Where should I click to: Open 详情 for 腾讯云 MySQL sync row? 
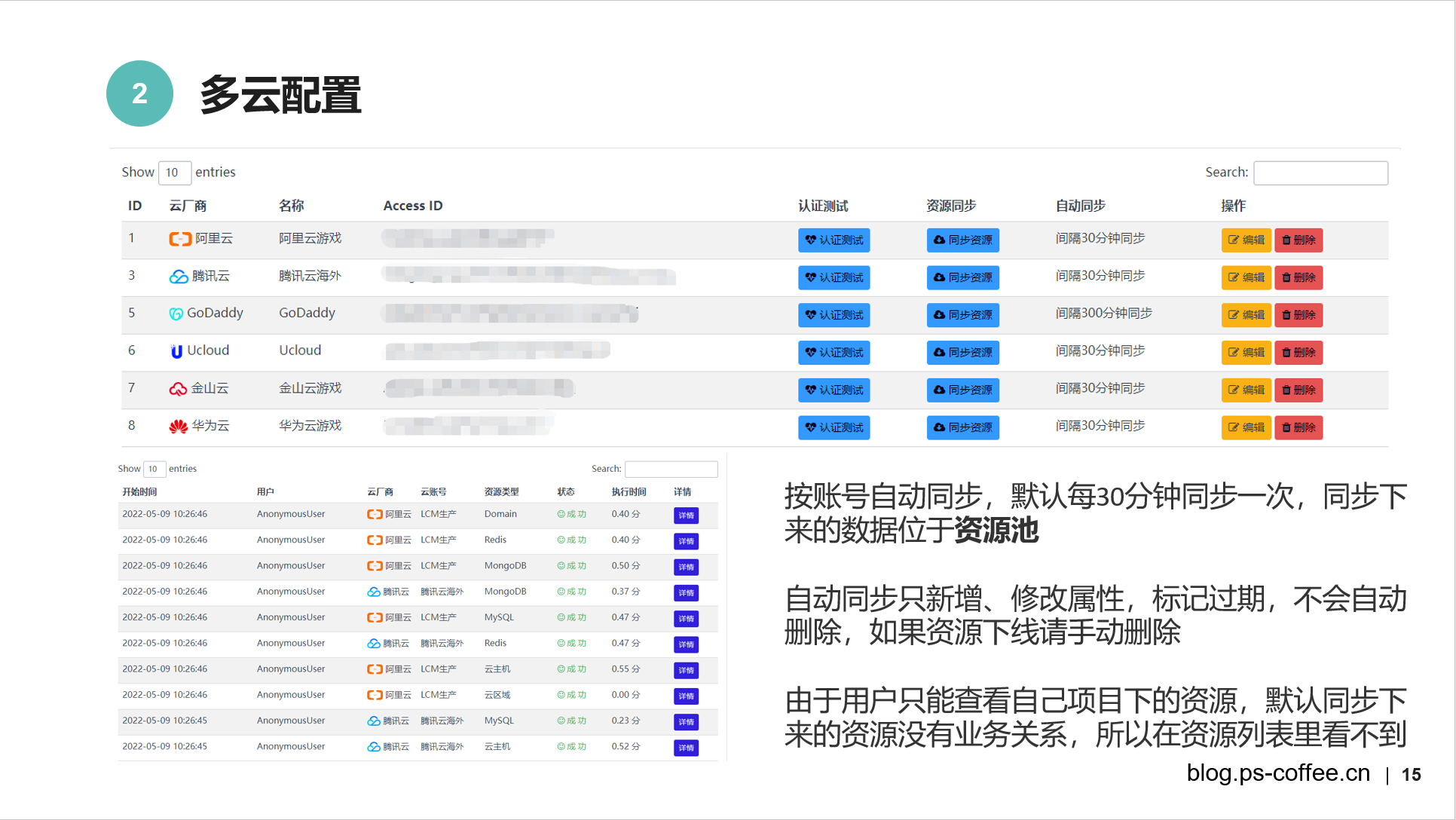pos(686,722)
